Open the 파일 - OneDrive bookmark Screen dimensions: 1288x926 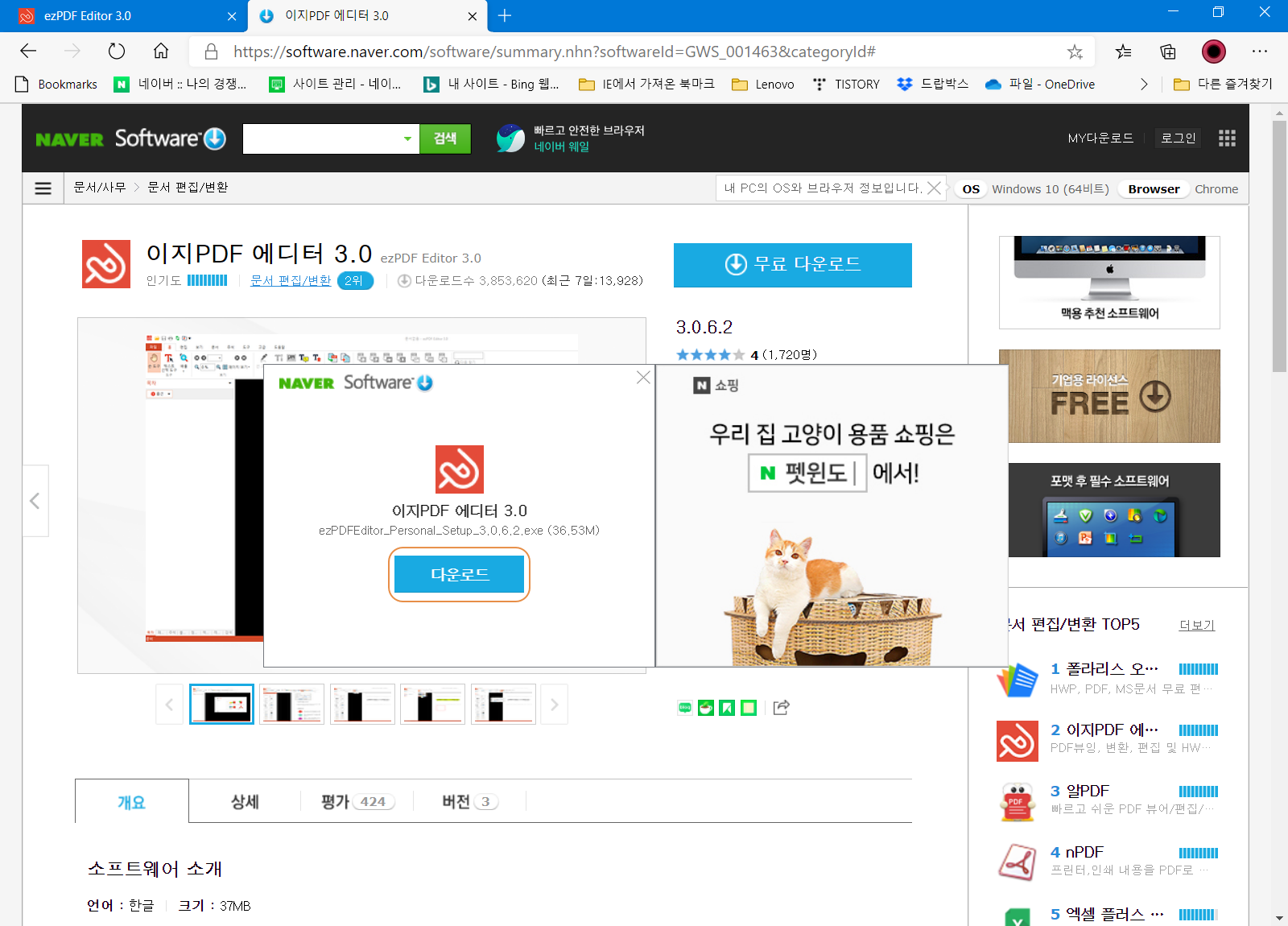tap(1040, 84)
